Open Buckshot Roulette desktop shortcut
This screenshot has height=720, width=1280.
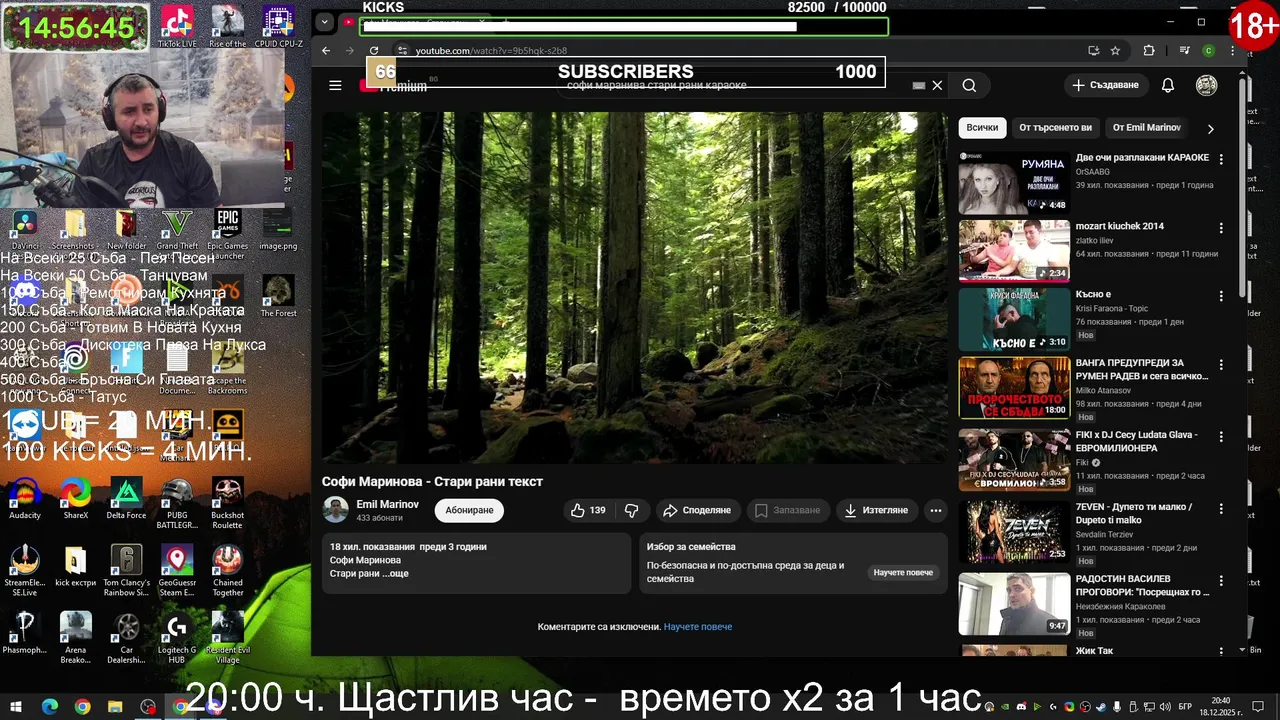[228, 503]
